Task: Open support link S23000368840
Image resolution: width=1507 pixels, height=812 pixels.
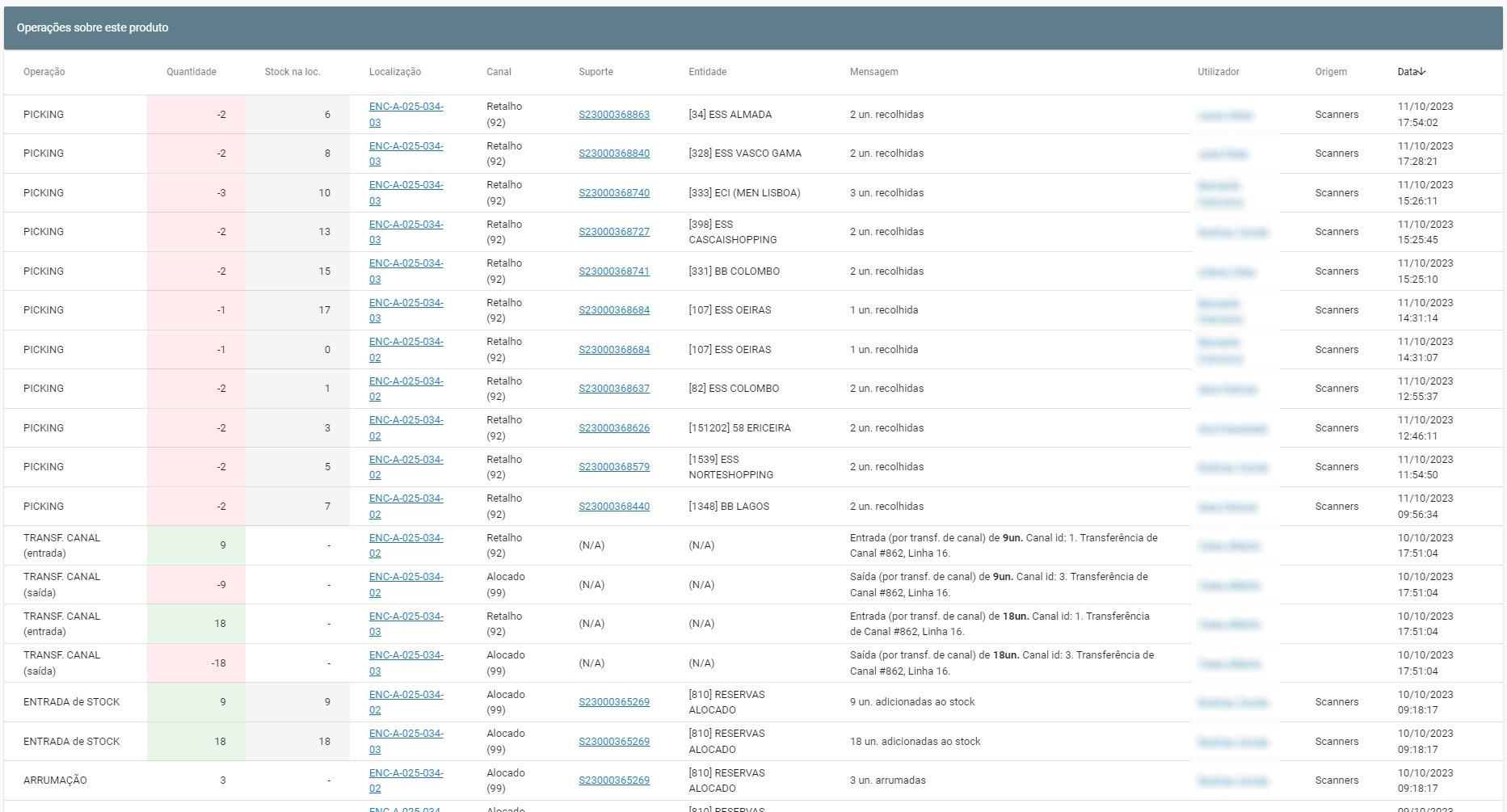Action: [614, 154]
